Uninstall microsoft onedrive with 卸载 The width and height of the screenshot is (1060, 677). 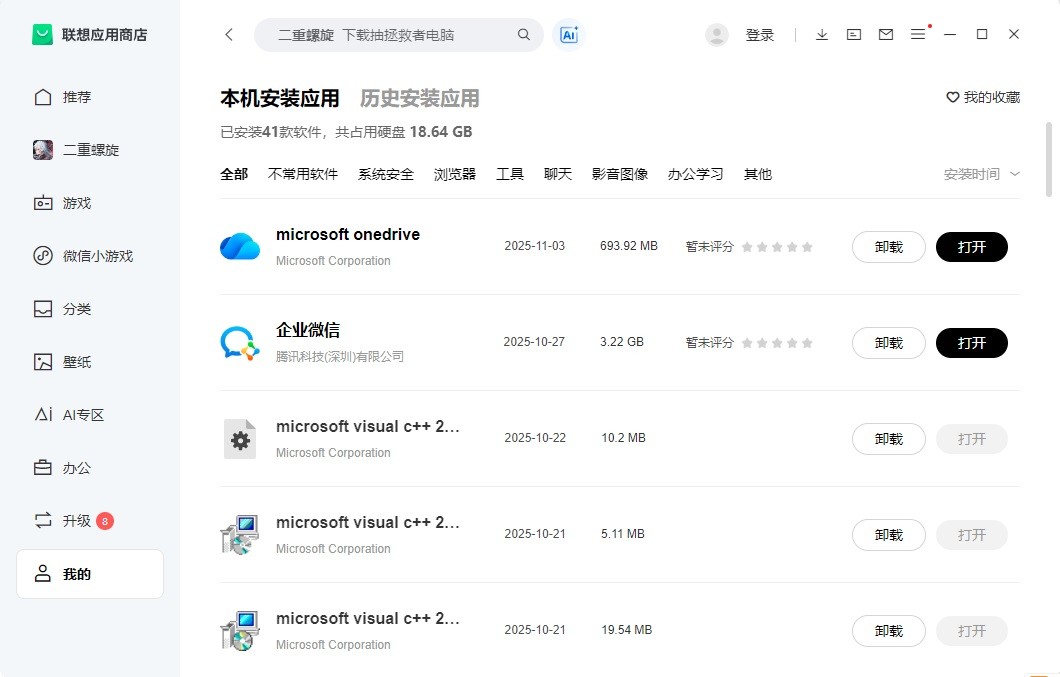click(888, 247)
